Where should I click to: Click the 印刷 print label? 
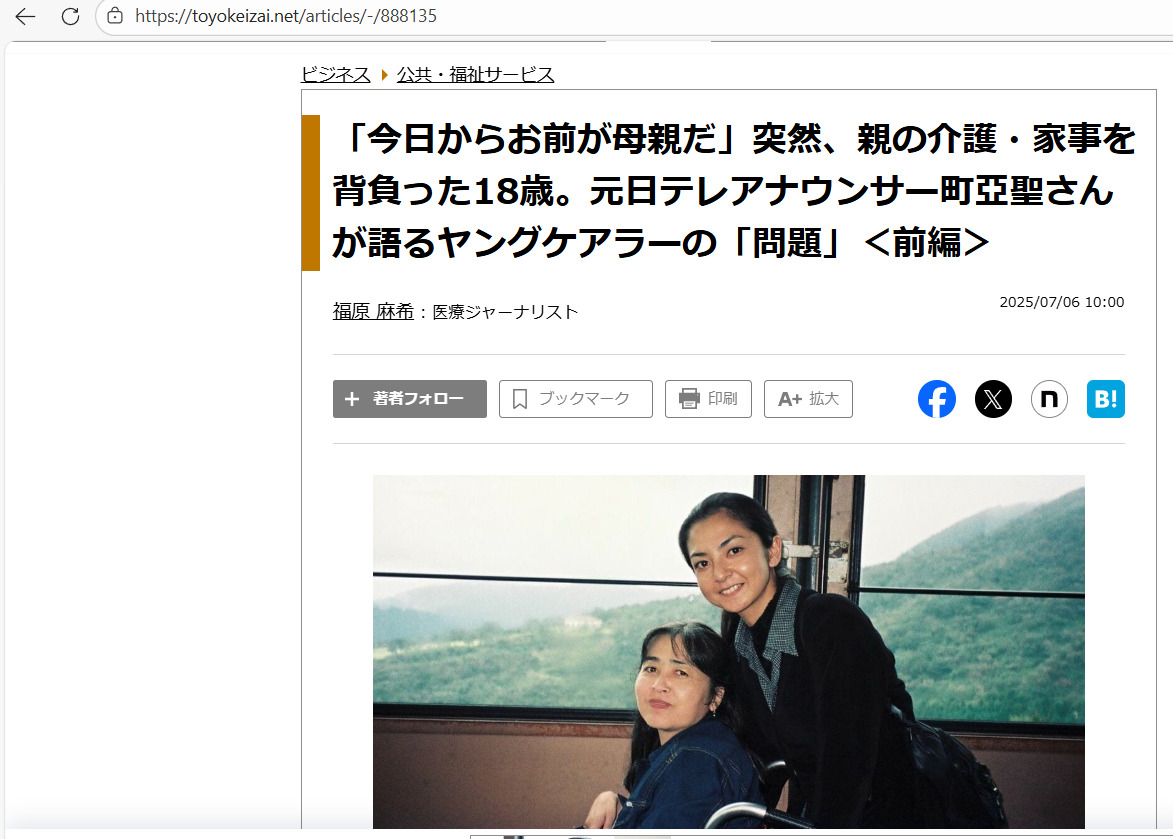pos(723,399)
